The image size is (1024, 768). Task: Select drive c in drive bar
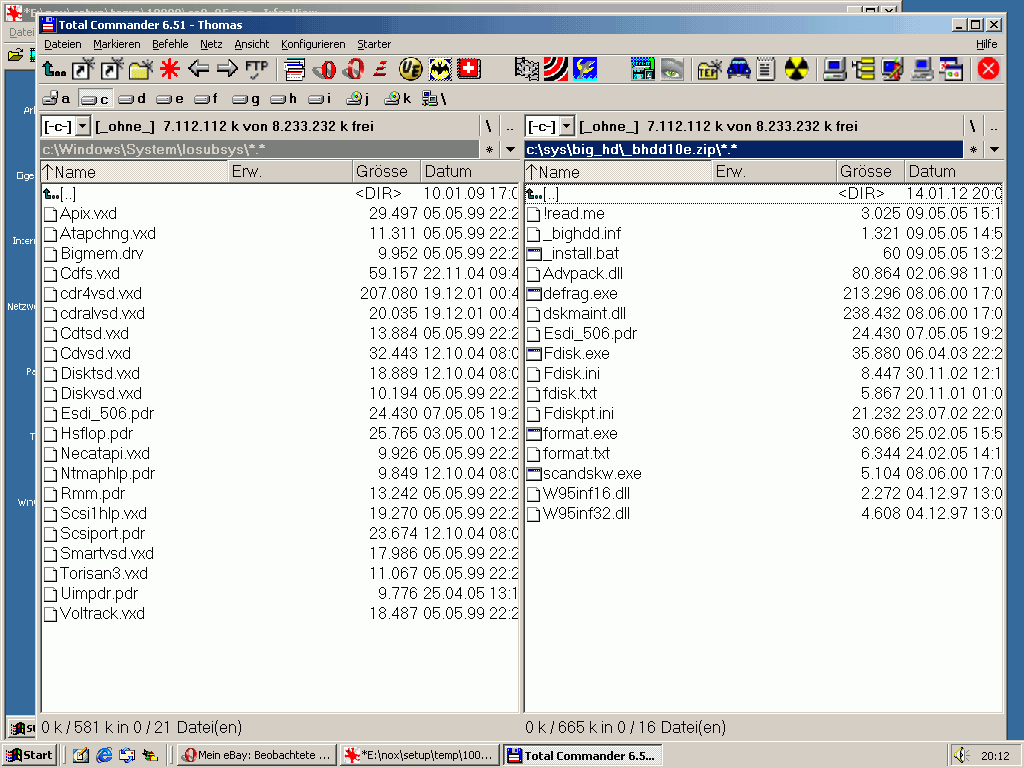point(95,99)
